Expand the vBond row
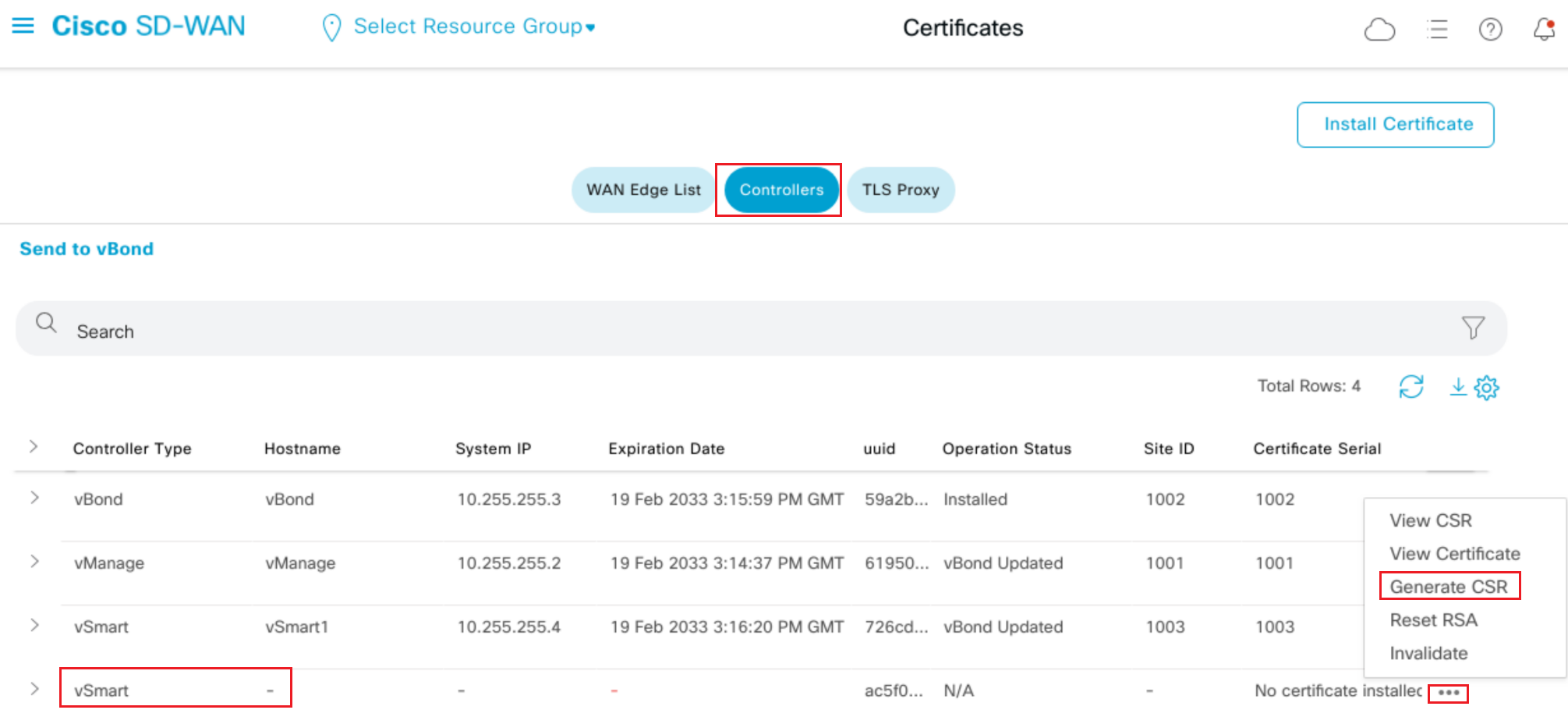 tap(34, 498)
